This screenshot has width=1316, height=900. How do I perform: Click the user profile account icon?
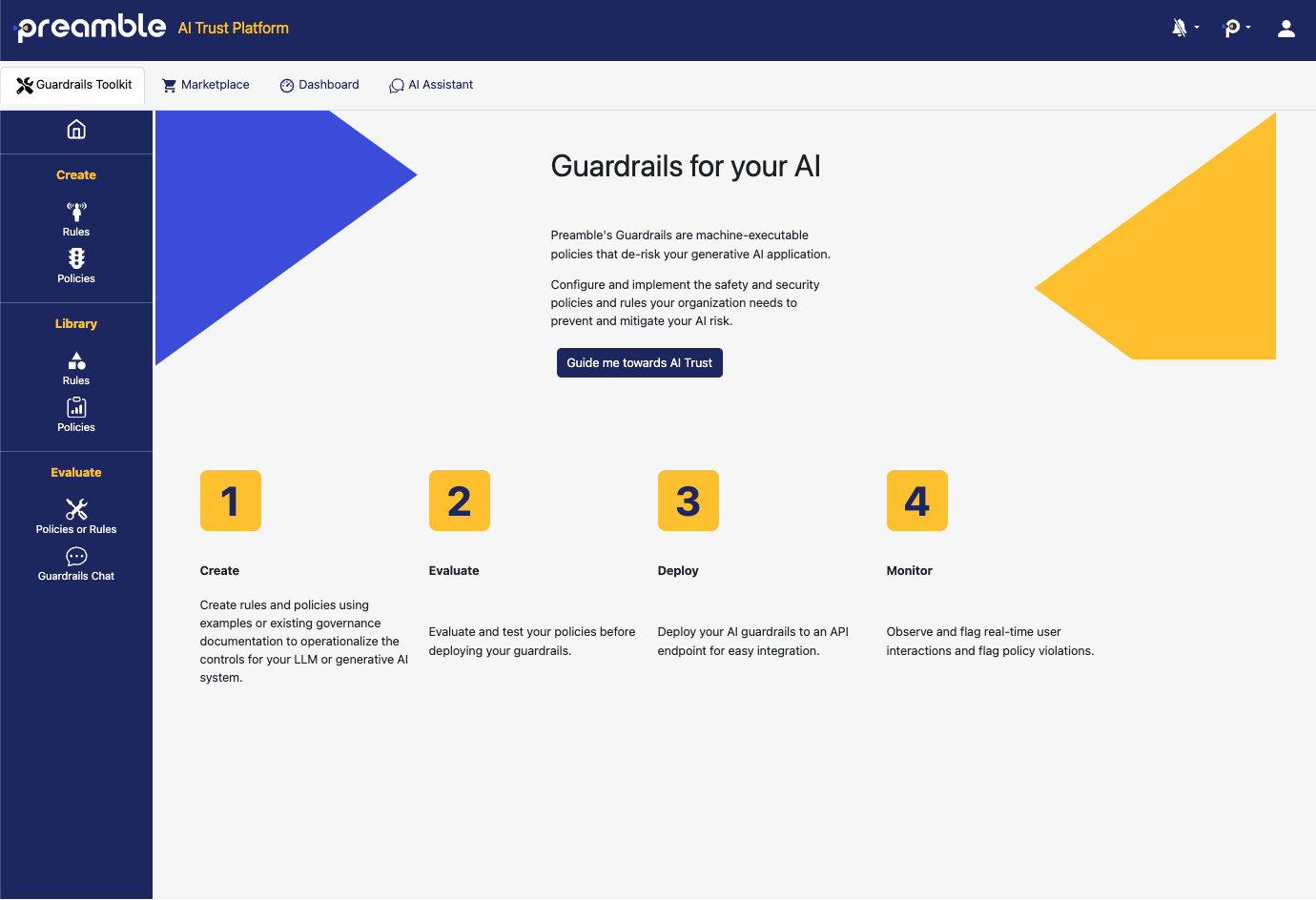pyautogui.click(x=1285, y=29)
